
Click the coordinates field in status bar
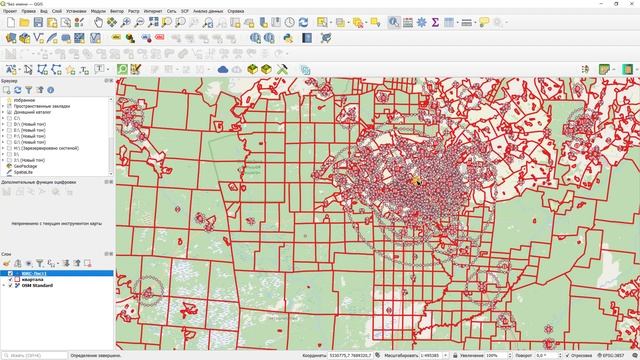click(x=350, y=356)
